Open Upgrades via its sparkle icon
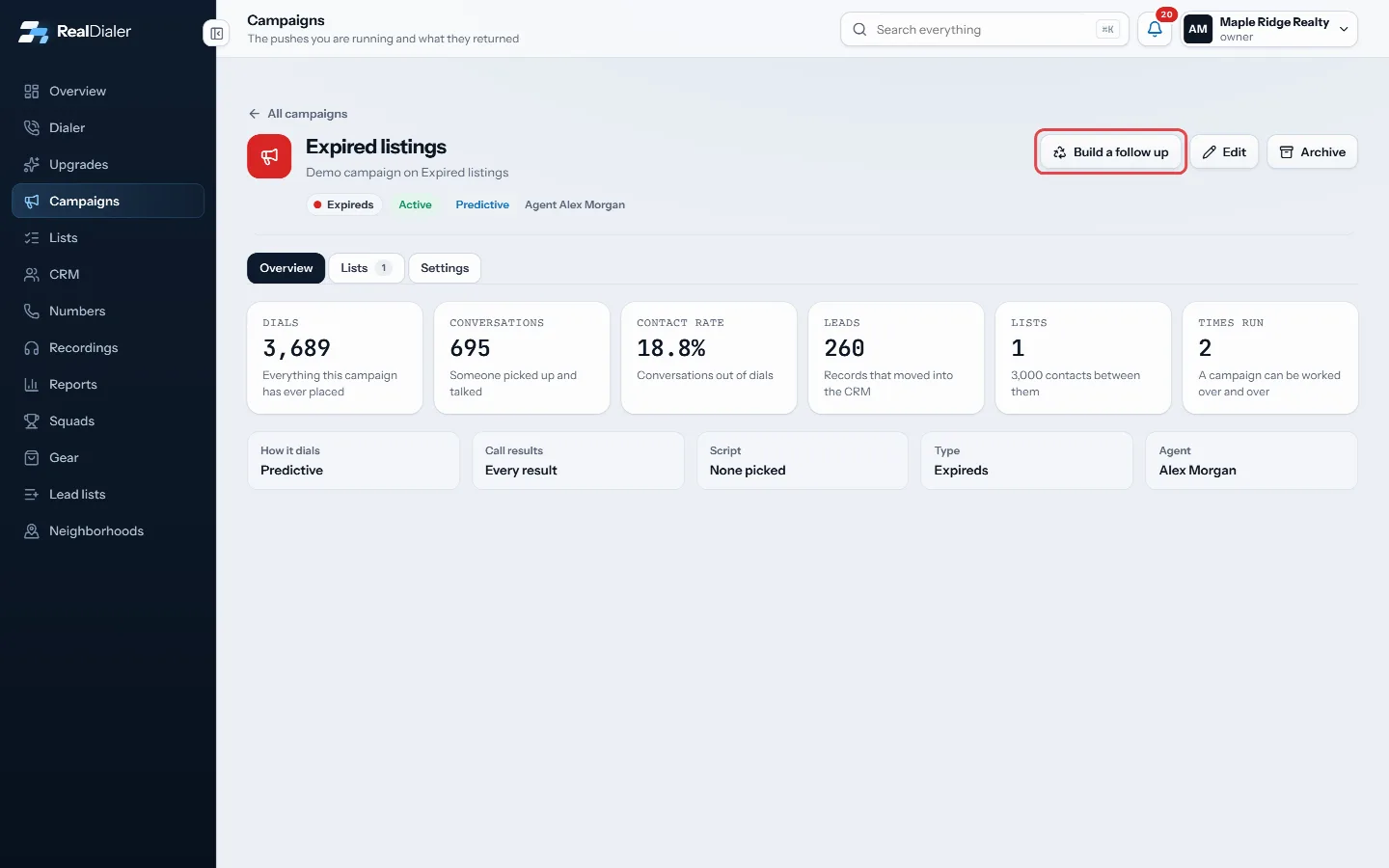1389x868 pixels. (x=32, y=164)
